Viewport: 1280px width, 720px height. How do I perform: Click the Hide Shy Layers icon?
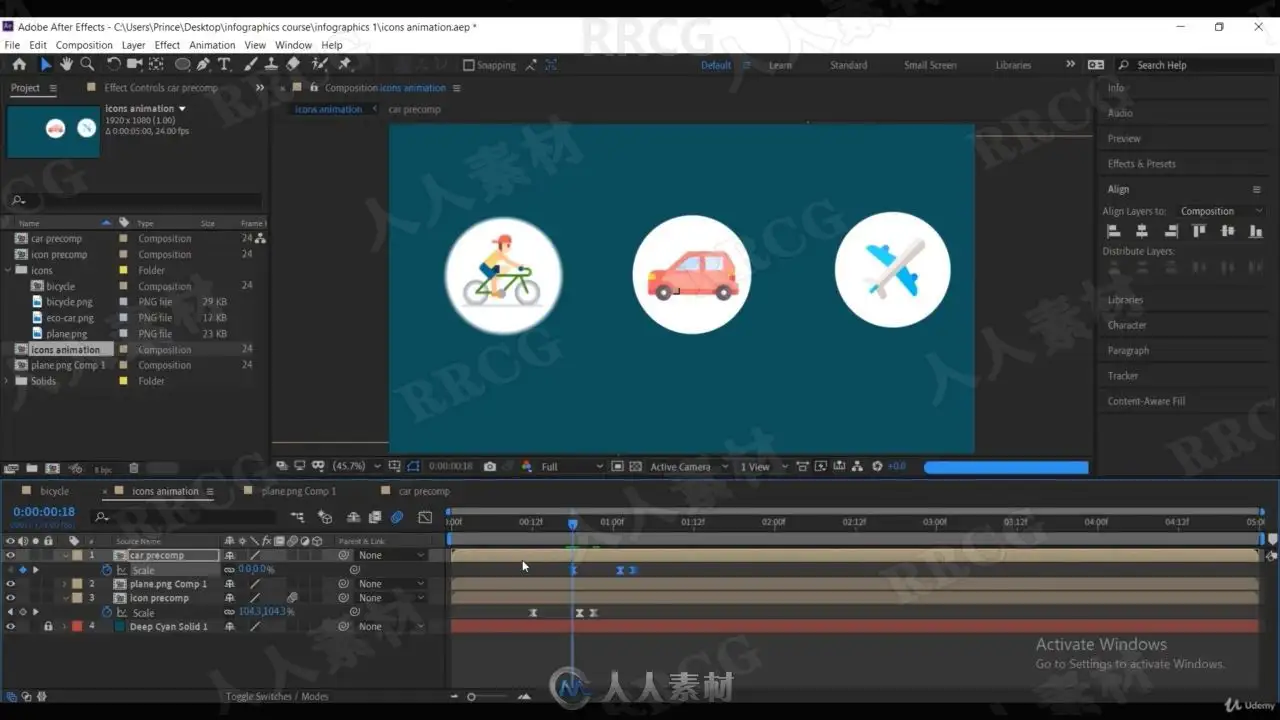click(x=353, y=517)
